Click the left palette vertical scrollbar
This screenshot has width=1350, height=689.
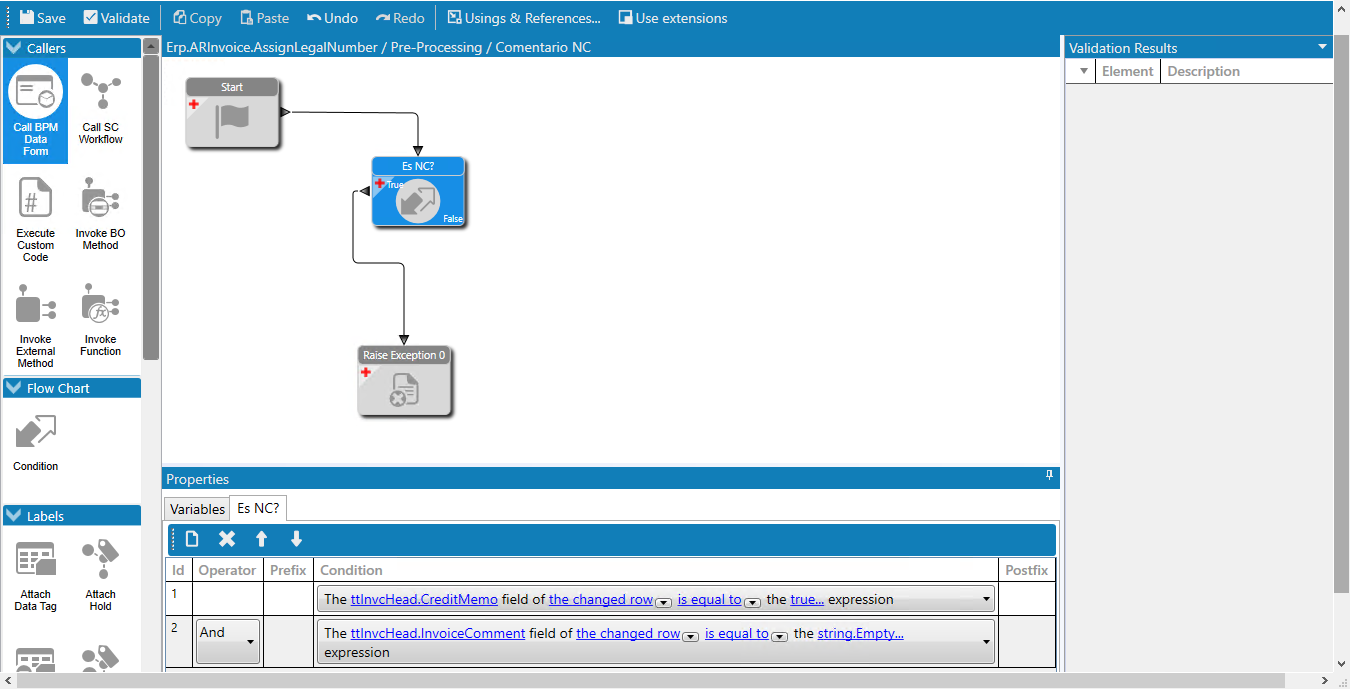(151, 206)
